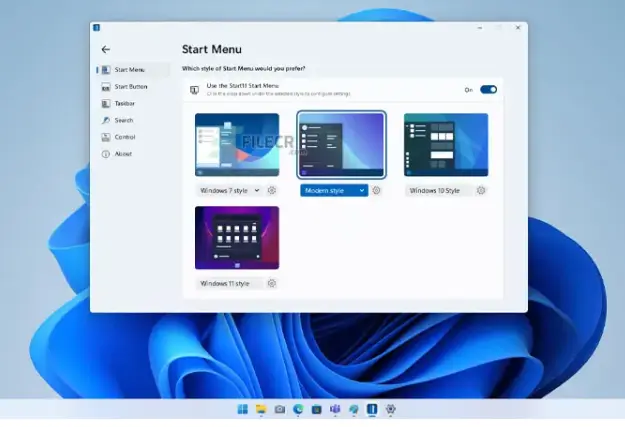Toggle the Use the Start11 Start Menu switch

click(488, 90)
